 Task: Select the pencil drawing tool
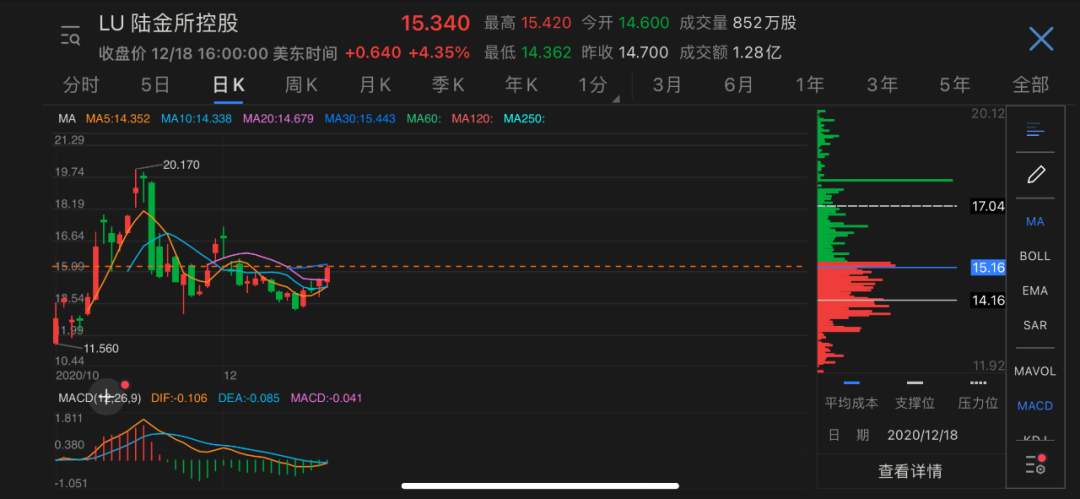[1035, 174]
